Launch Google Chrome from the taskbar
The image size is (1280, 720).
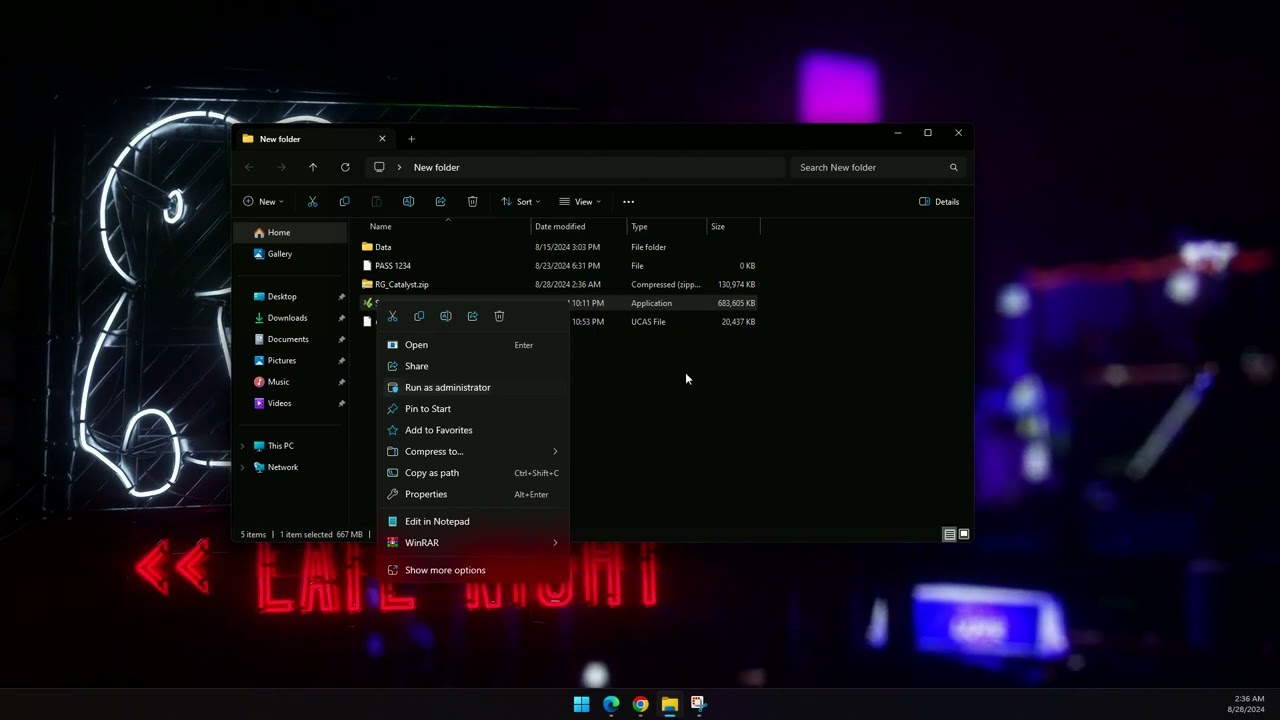coord(640,704)
